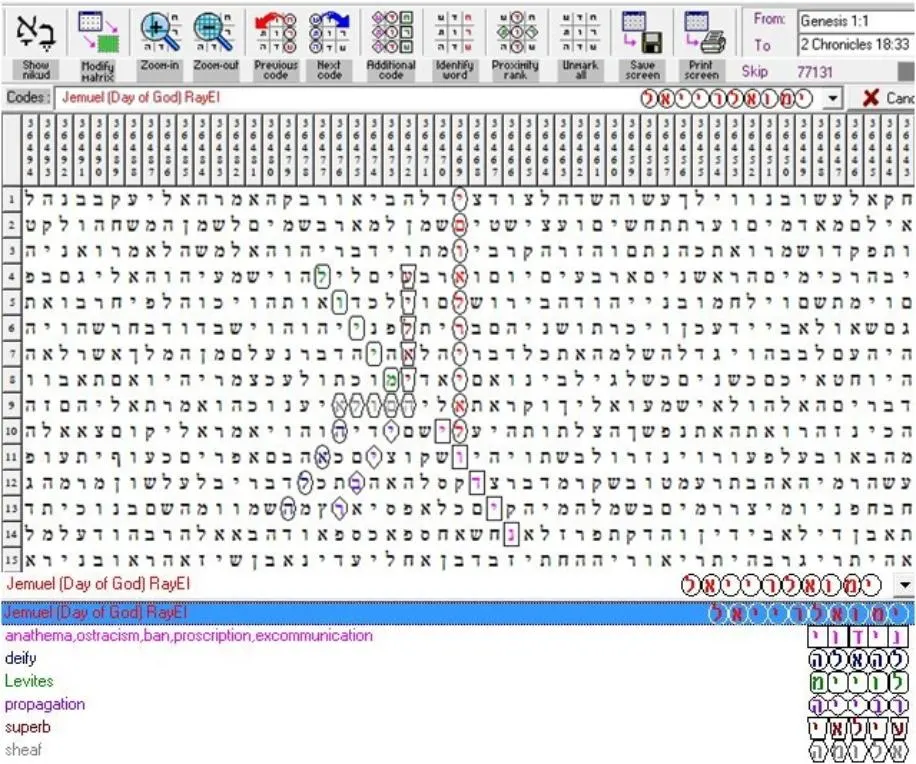Click the To field showing 2 Chronicles
The image size is (916, 764).
[855, 44]
